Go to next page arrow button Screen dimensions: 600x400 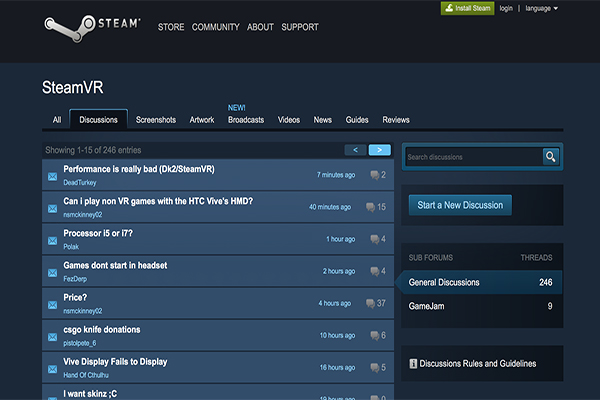[x=380, y=150]
